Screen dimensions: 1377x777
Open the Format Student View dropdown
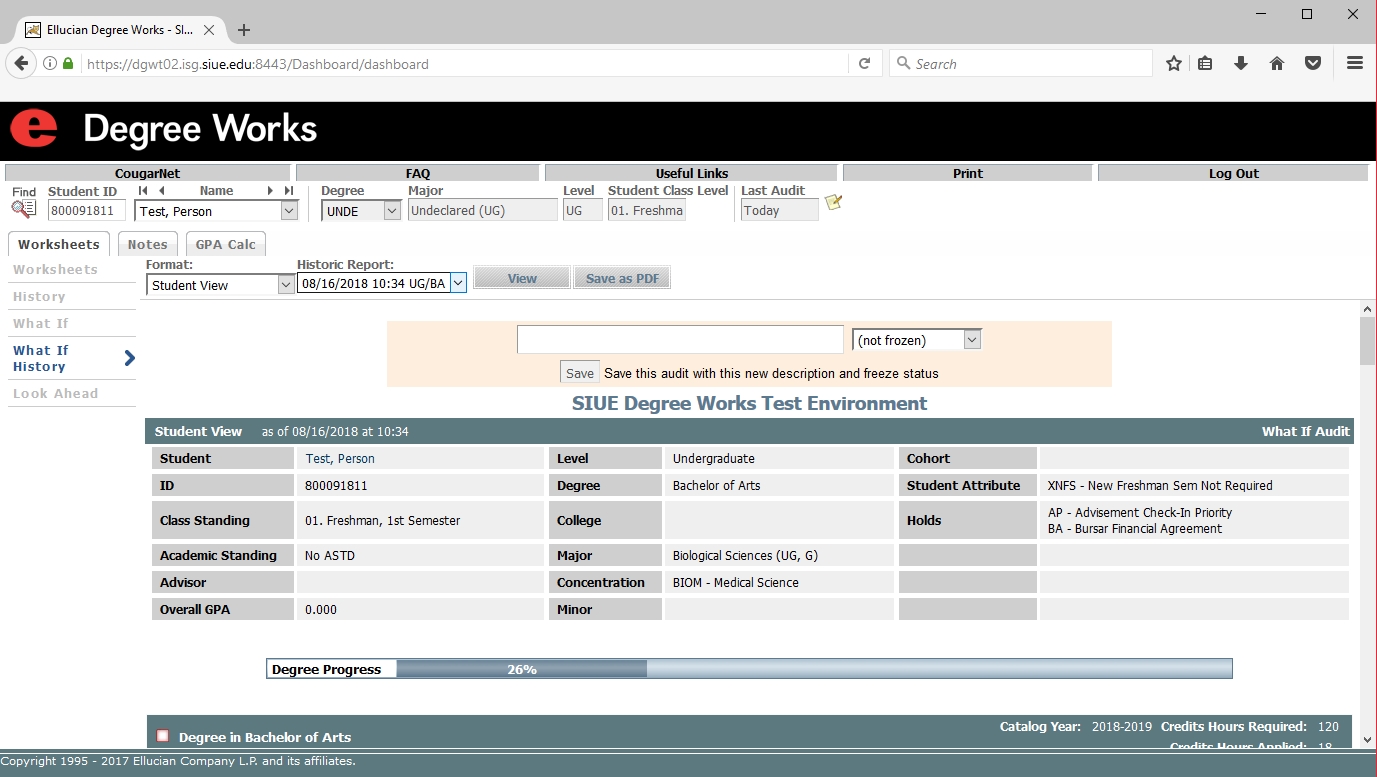[285, 285]
